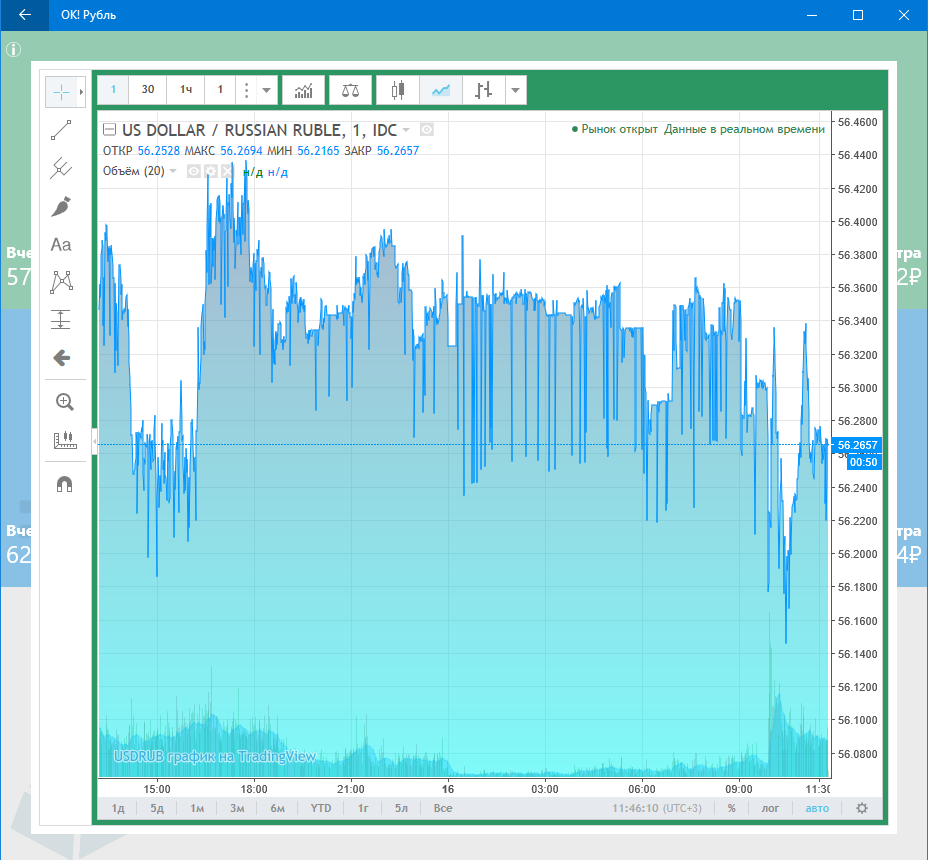The width and height of the screenshot is (928, 860).
Task: Select the brush drawing tool
Action: tap(61, 207)
